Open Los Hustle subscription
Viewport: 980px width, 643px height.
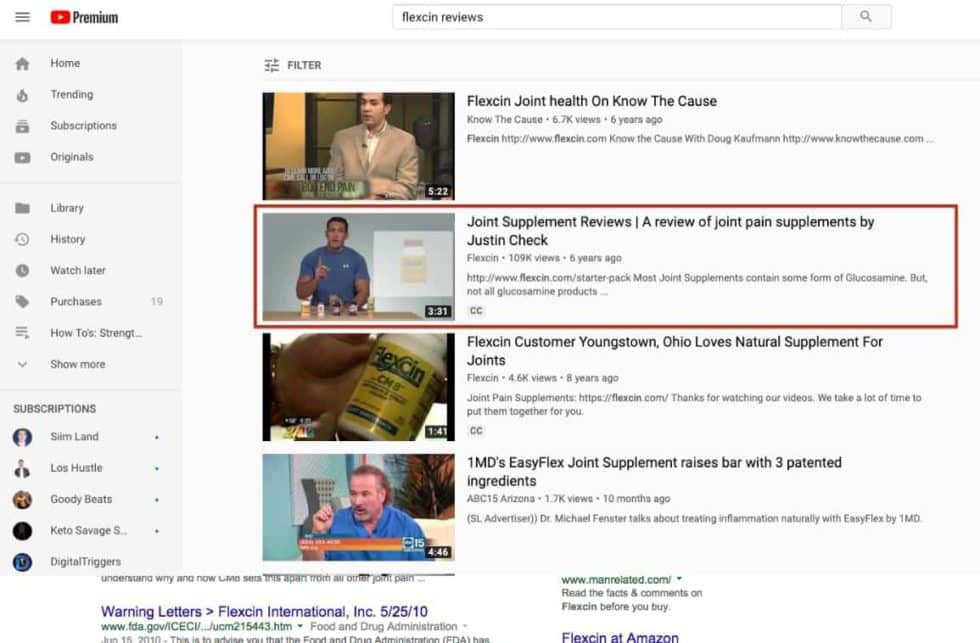76,468
